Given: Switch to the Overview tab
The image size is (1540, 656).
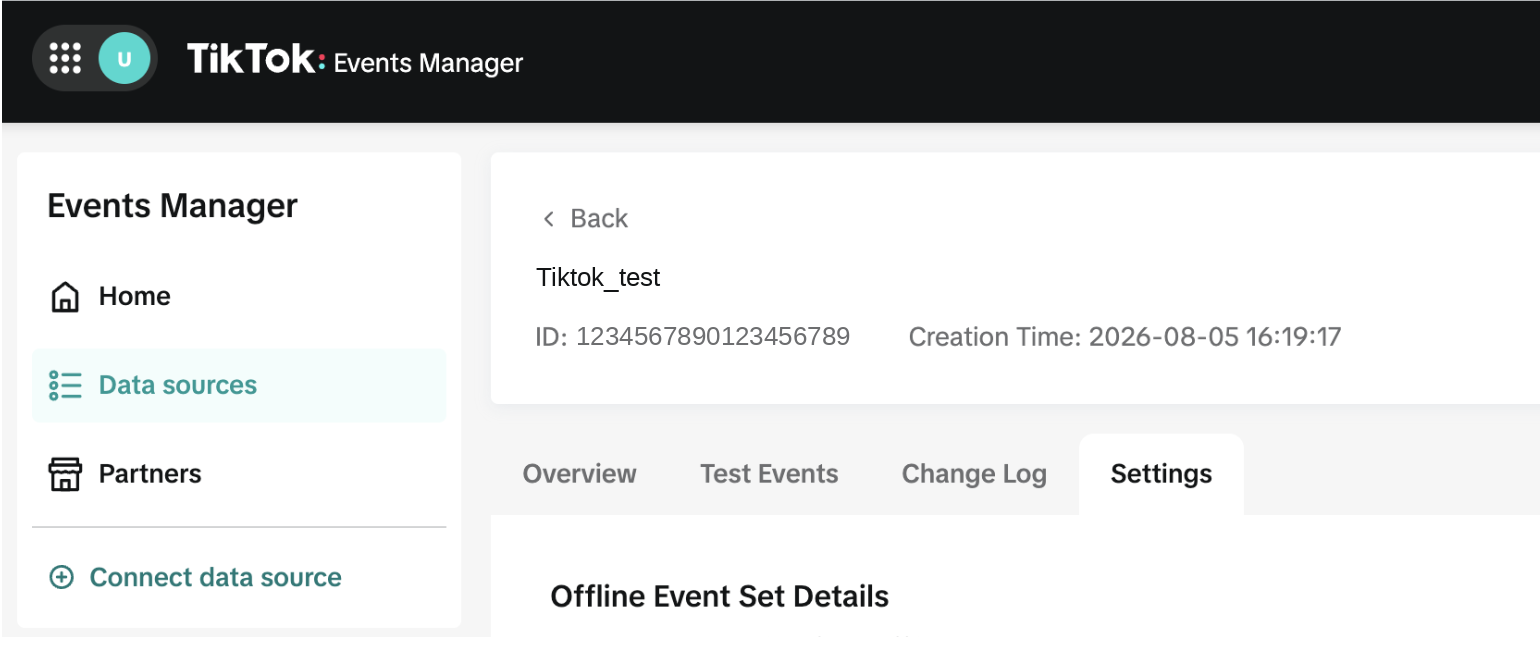Looking at the screenshot, I should tap(579, 474).
